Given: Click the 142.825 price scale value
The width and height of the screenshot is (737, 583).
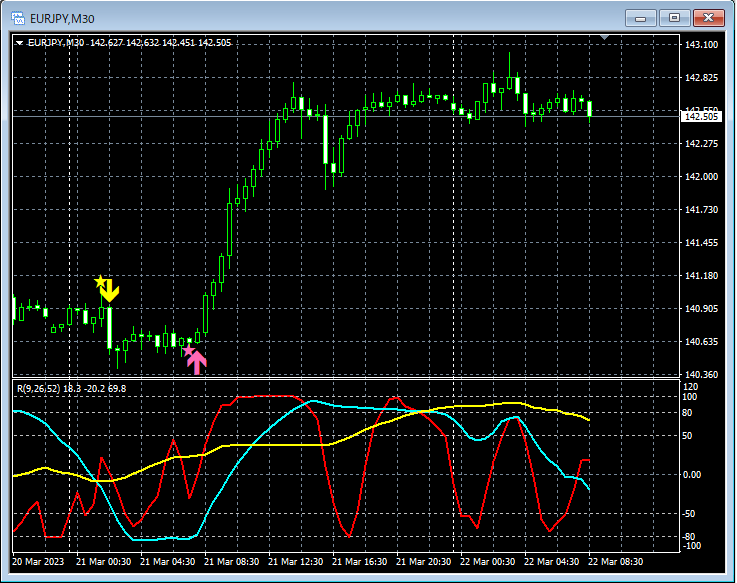Looking at the screenshot, I should pos(701,78).
